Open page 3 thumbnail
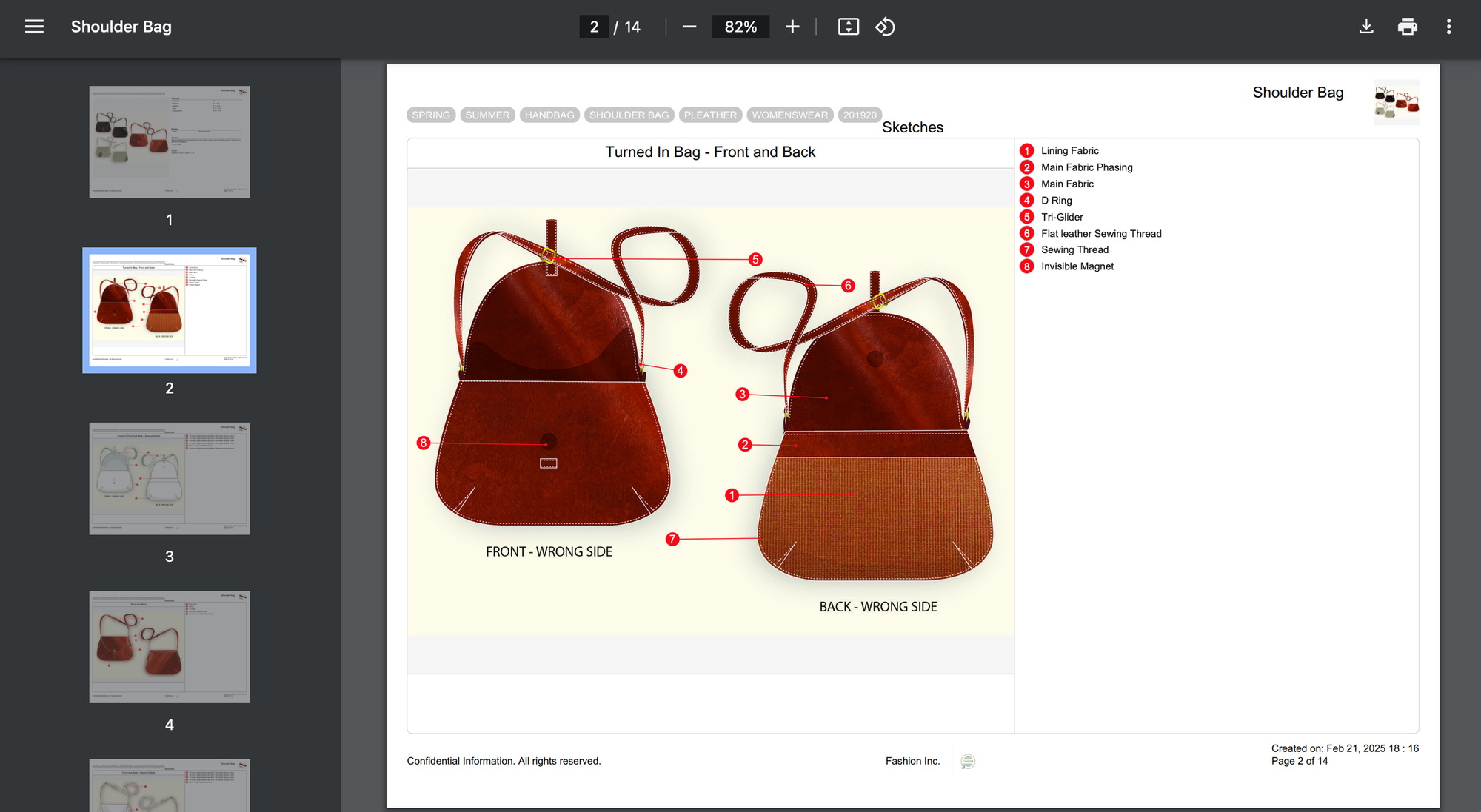The height and width of the screenshot is (812, 1481). click(x=170, y=479)
